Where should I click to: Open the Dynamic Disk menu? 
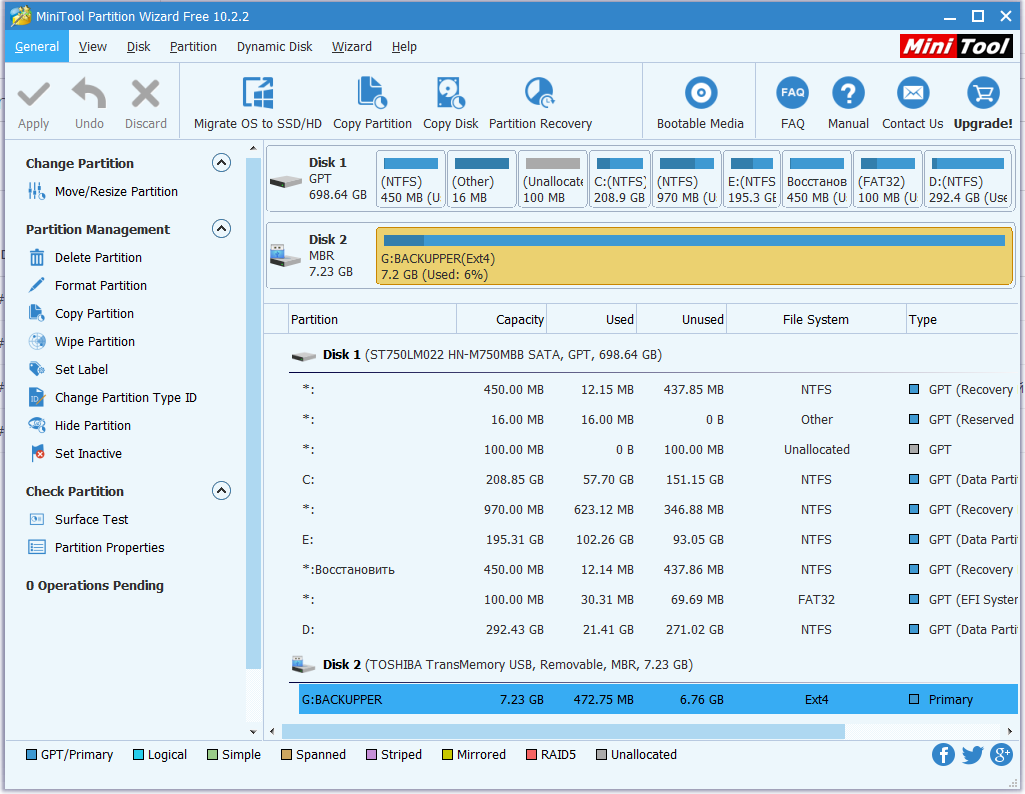(274, 47)
